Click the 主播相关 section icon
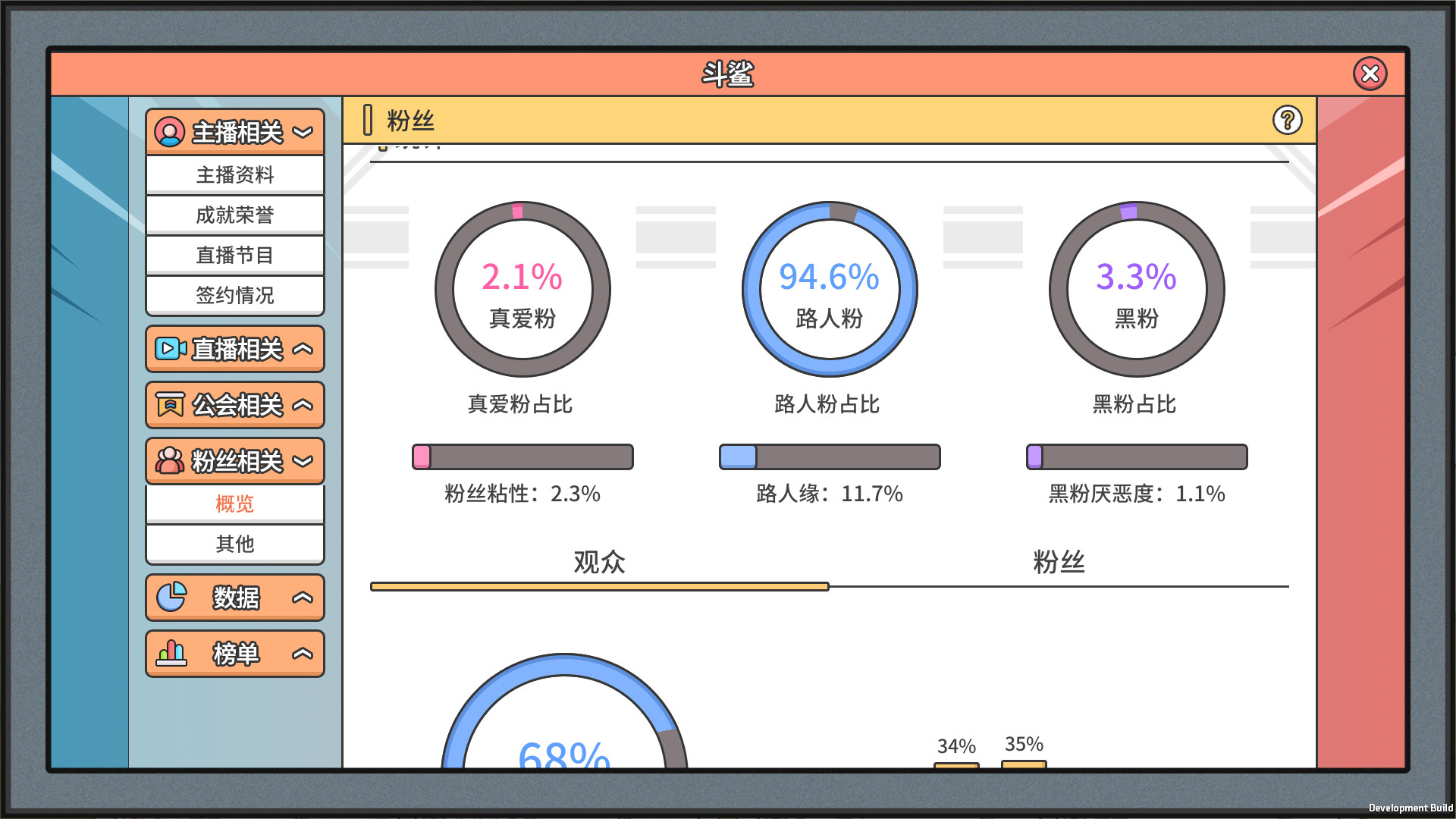Screen dimensions: 1456x819 pyautogui.click(x=170, y=133)
